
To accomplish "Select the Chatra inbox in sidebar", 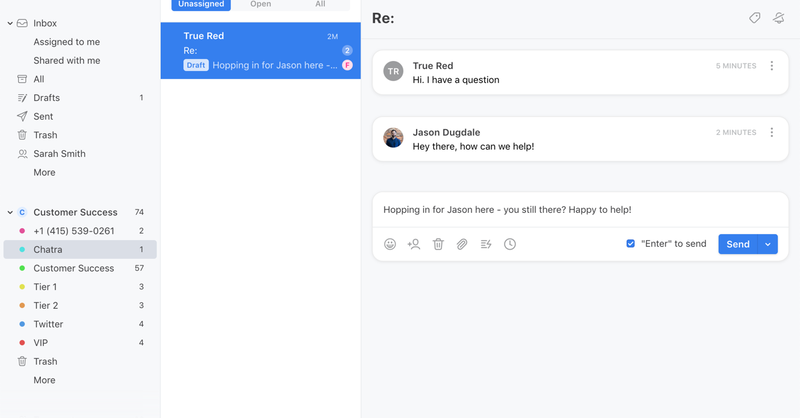I will pyautogui.click(x=48, y=250).
